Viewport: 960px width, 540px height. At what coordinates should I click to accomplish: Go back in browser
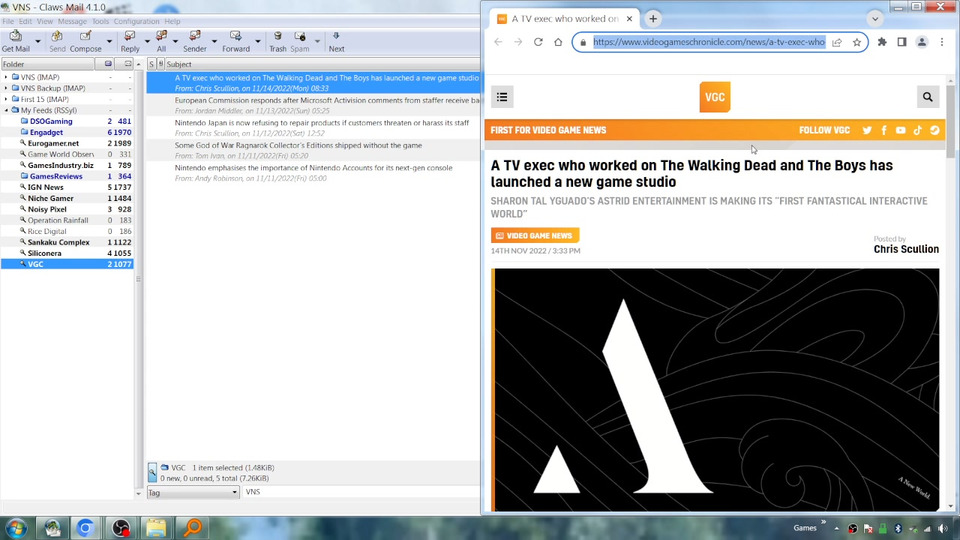[498, 42]
